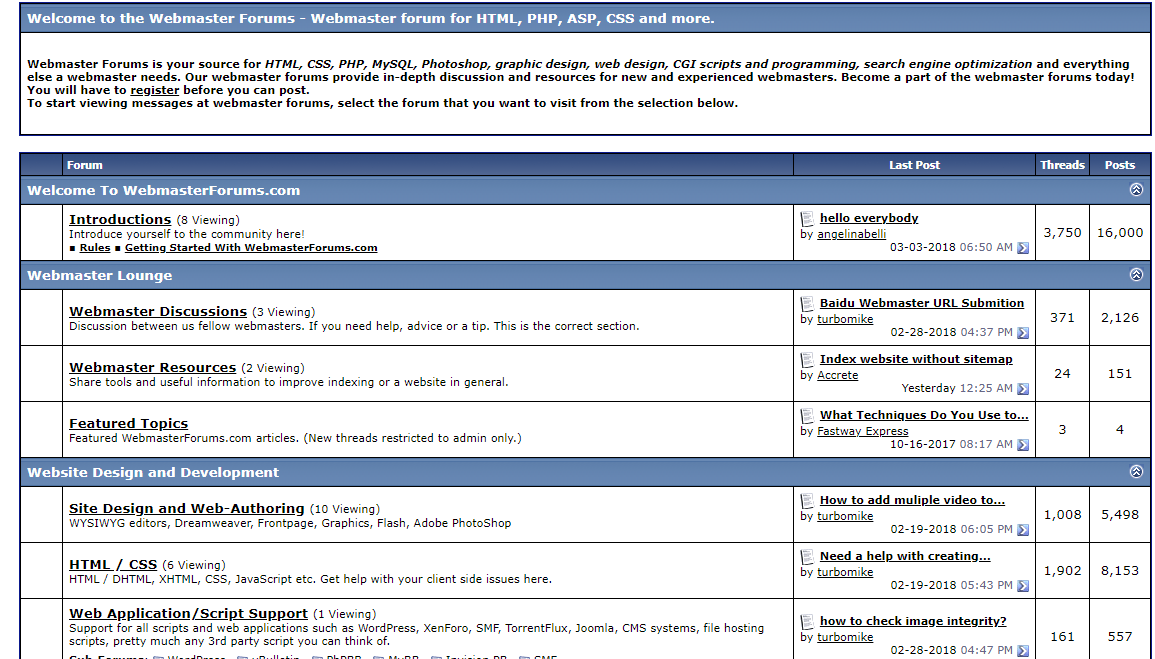This screenshot has width=1155, height=659.
Task: Open the Webmaster Discussions forum
Action: coord(158,311)
